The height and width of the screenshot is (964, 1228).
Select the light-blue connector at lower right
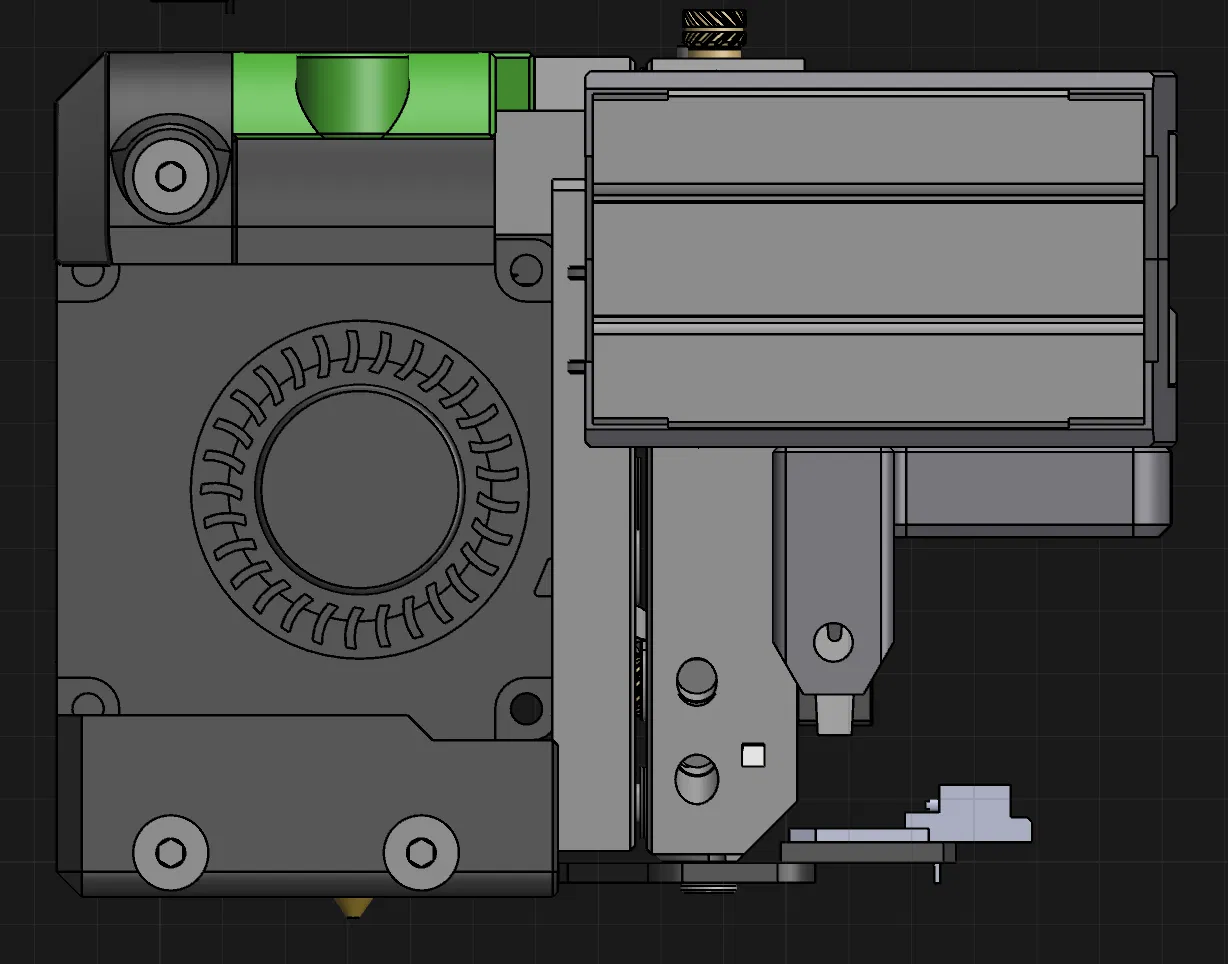(968, 813)
